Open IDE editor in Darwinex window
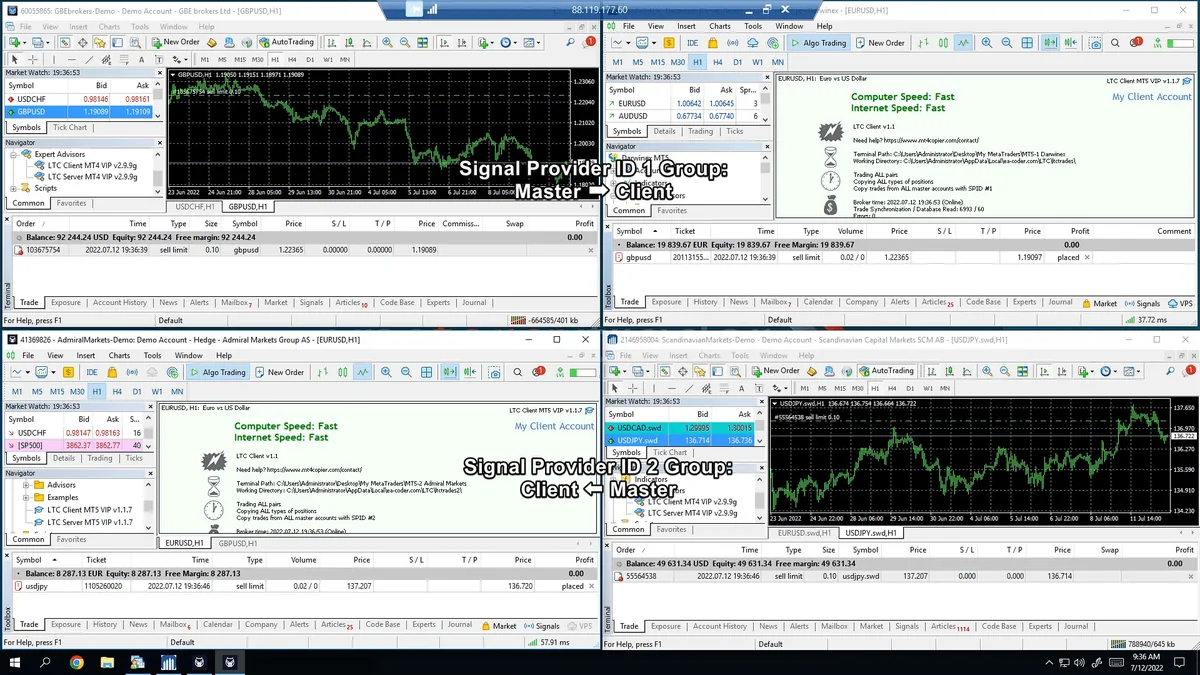1200x675 pixels. click(692, 43)
